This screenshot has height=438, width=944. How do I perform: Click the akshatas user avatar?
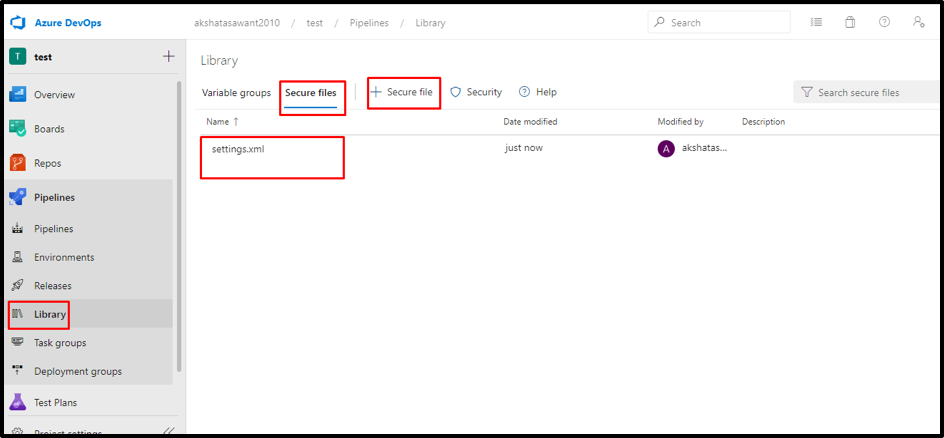tap(666, 149)
